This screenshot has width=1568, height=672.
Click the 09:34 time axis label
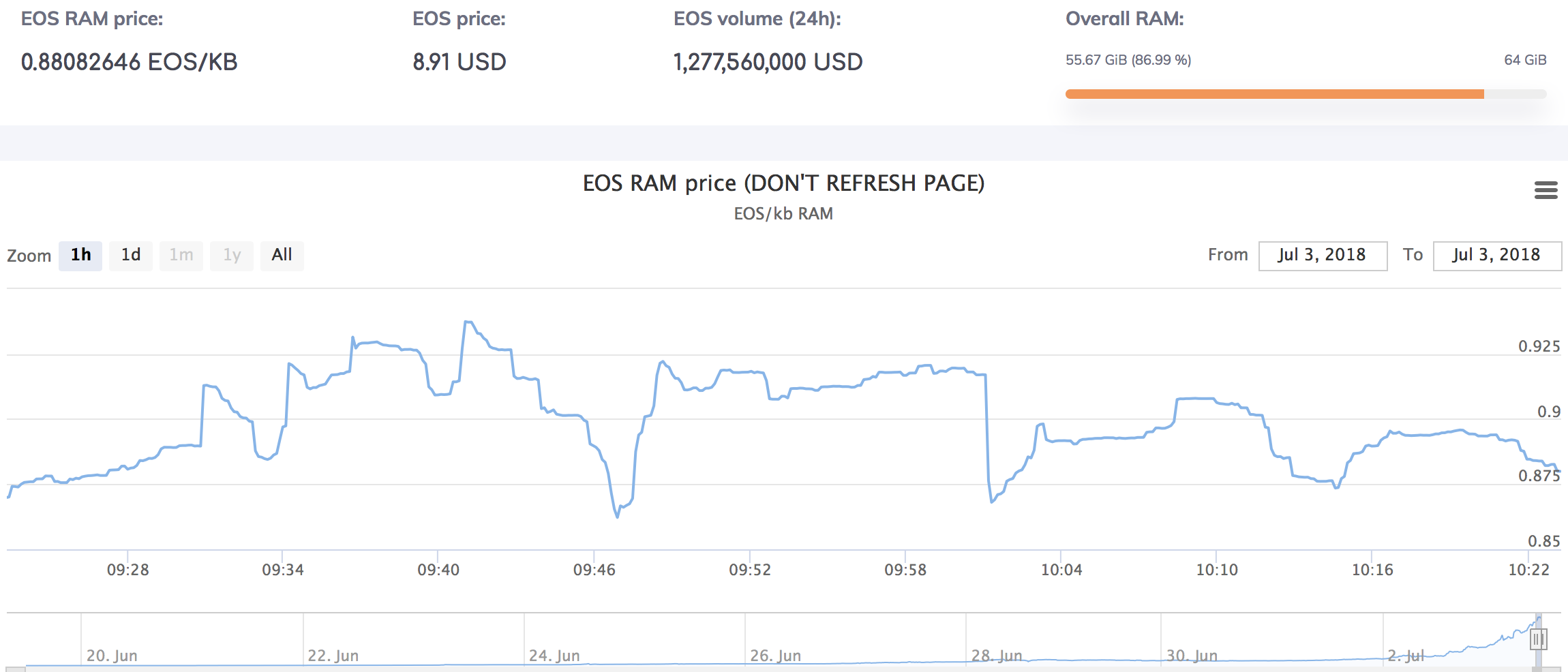[283, 570]
